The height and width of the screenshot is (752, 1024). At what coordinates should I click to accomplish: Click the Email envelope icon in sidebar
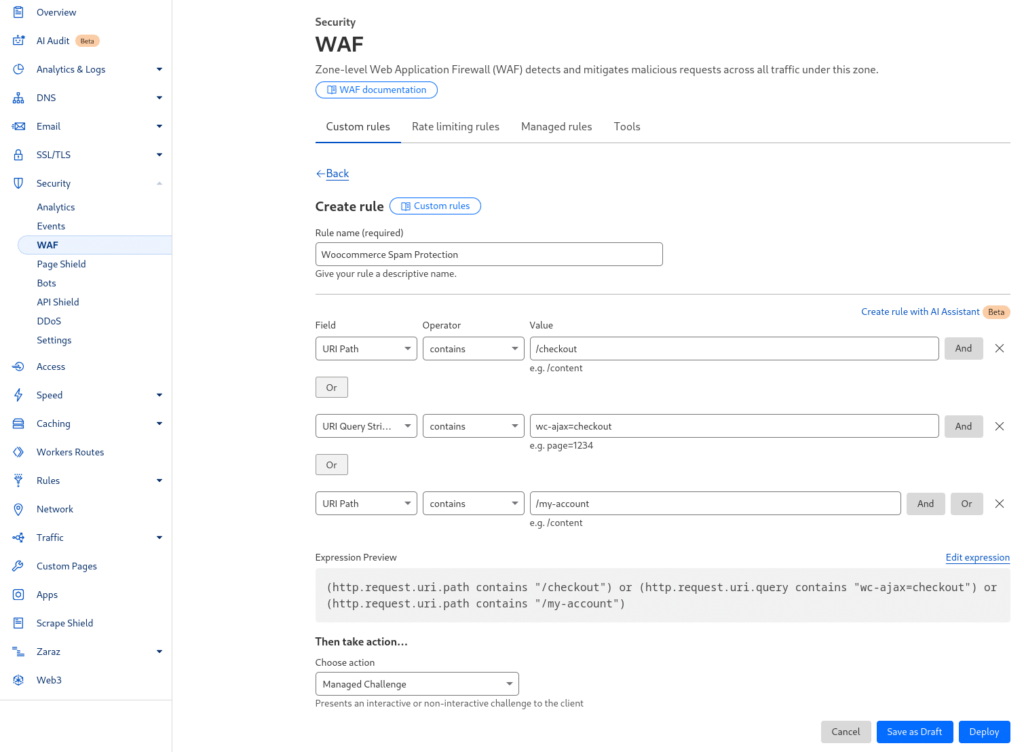click(x=18, y=127)
